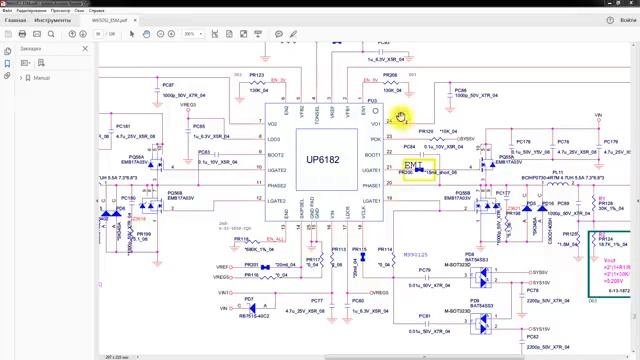
Task: Click the read mode display icon
Action: tap(258, 34)
